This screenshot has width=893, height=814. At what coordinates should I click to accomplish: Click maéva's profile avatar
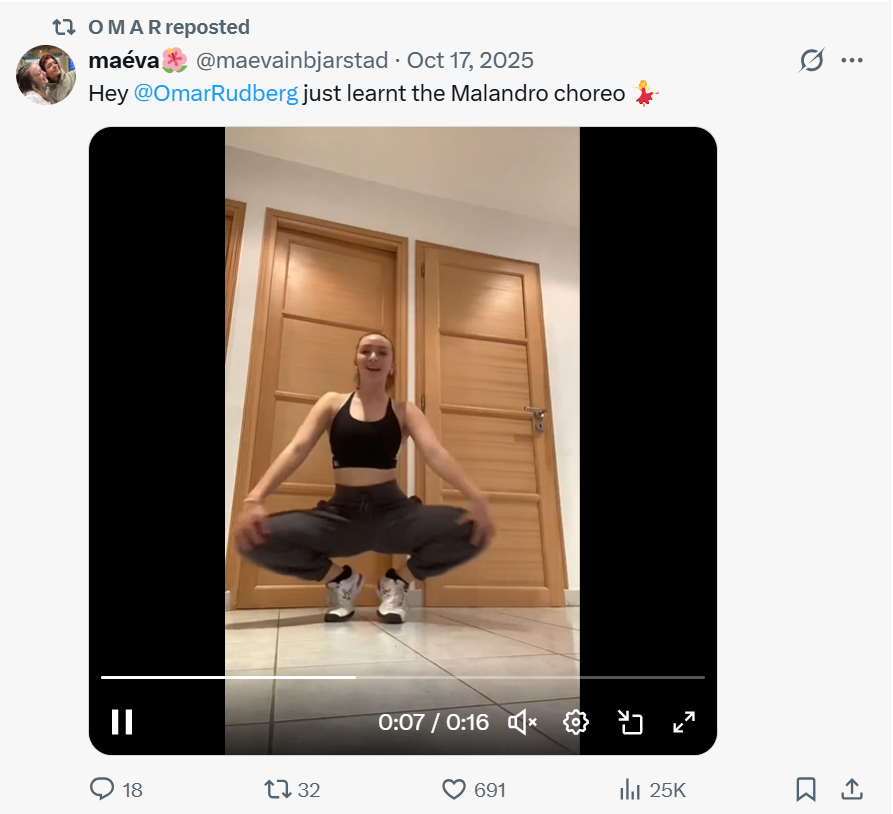pos(46,75)
